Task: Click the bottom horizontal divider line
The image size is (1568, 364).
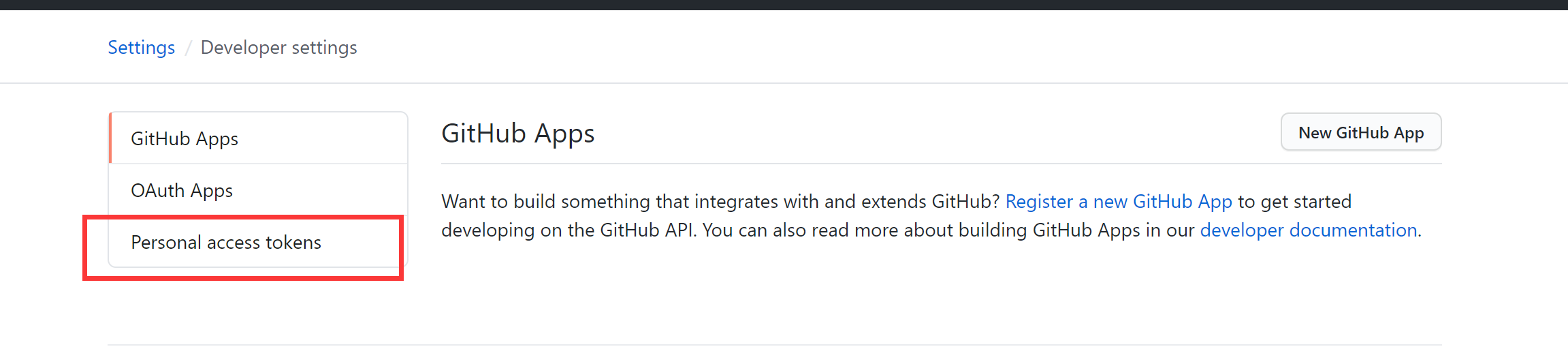Action: [x=774, y=345]
